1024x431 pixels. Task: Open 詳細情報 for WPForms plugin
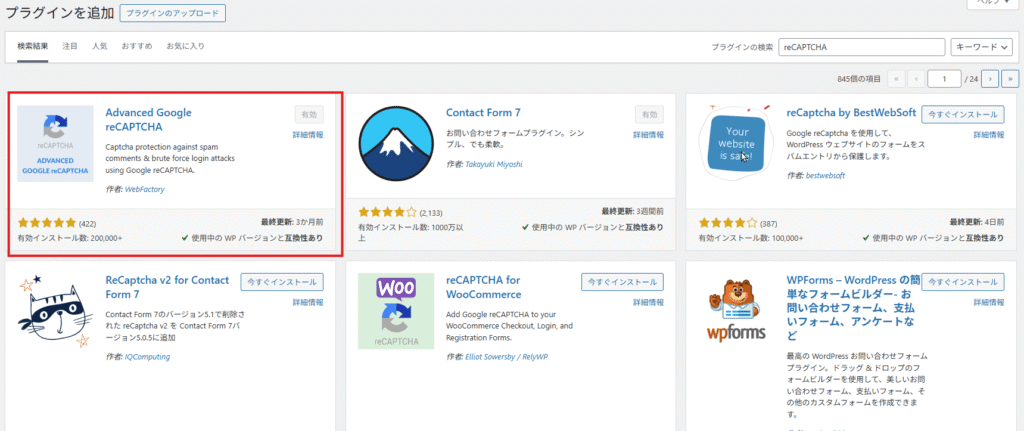(989, 302)
